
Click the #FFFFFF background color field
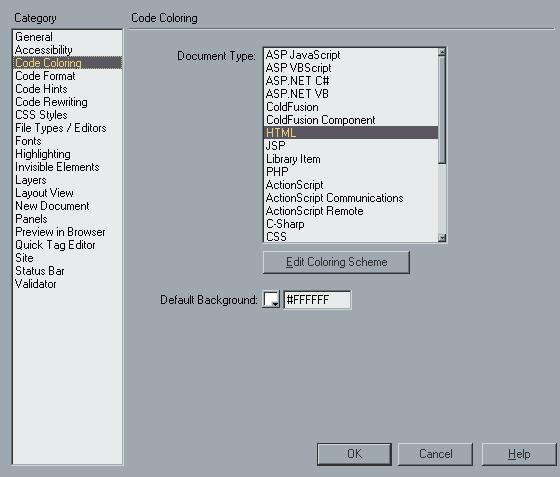[317, 300]
